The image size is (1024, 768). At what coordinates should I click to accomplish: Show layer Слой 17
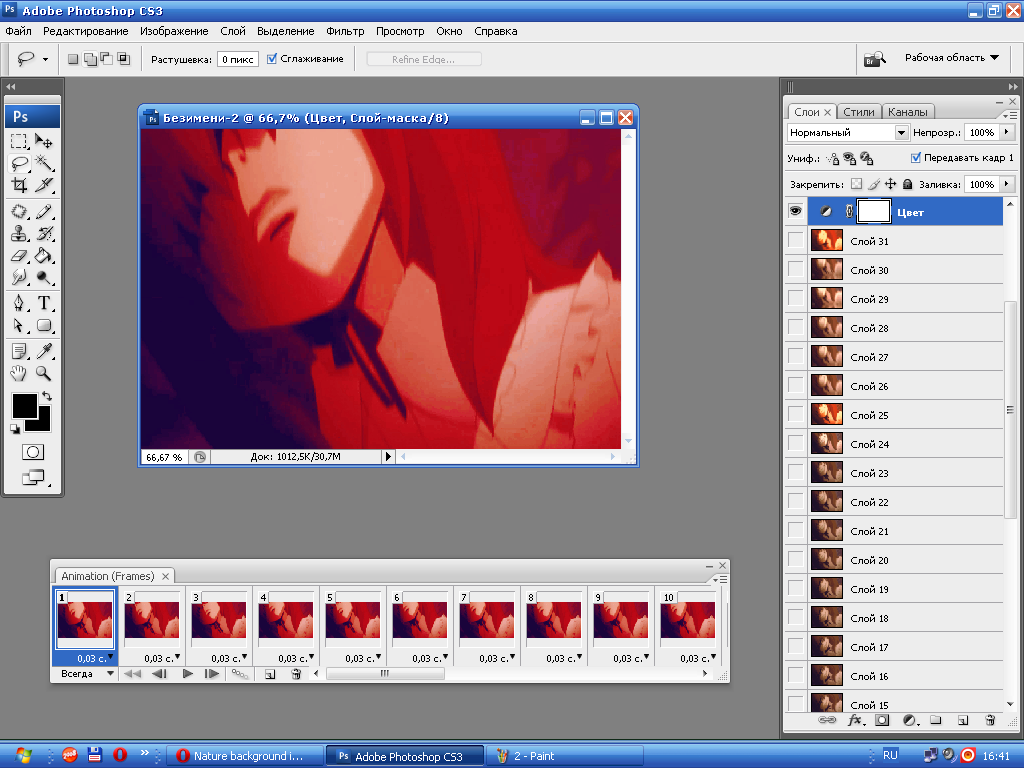[x=795, y=647]
